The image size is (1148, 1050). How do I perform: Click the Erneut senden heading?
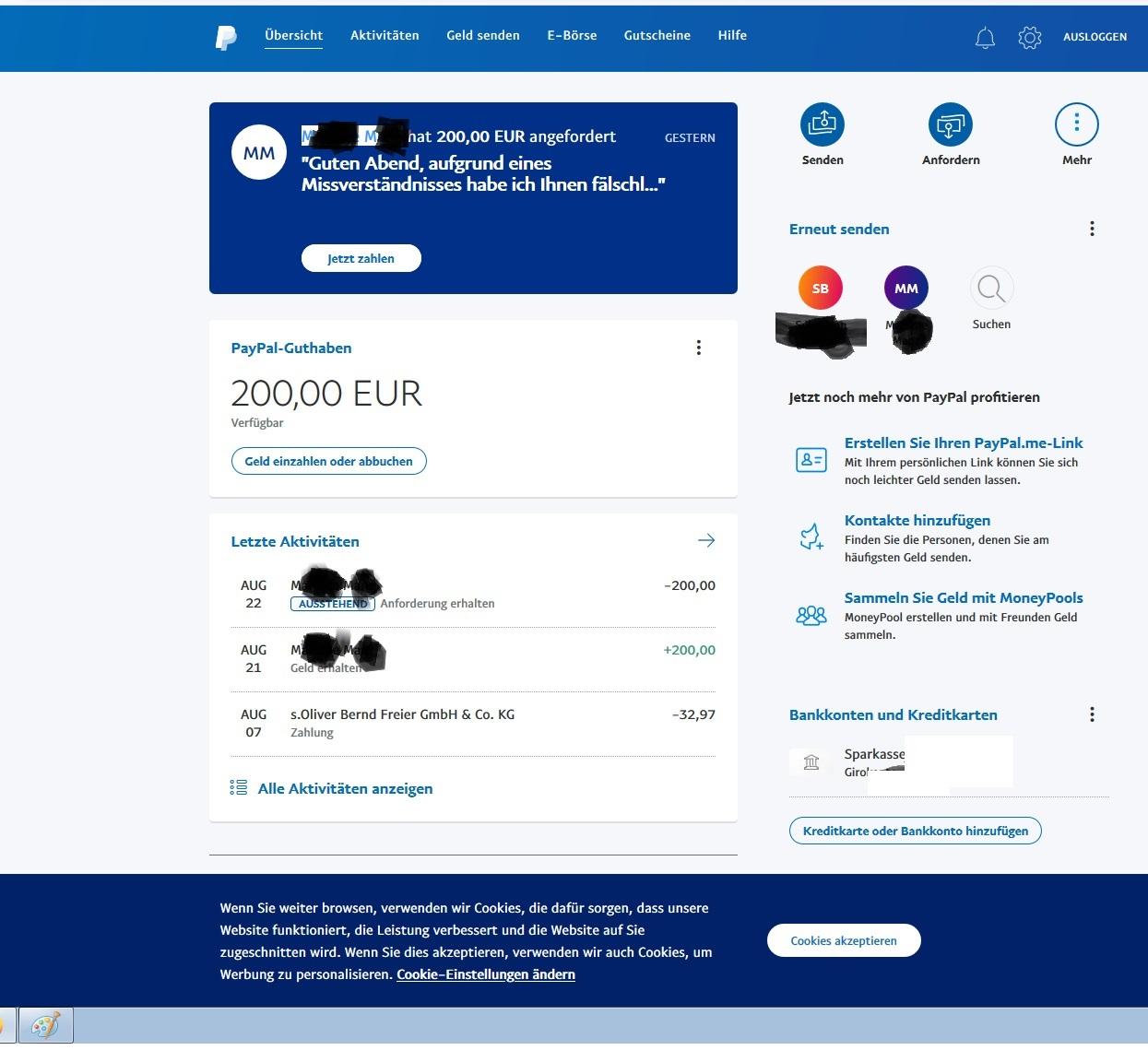coord(839,229)
